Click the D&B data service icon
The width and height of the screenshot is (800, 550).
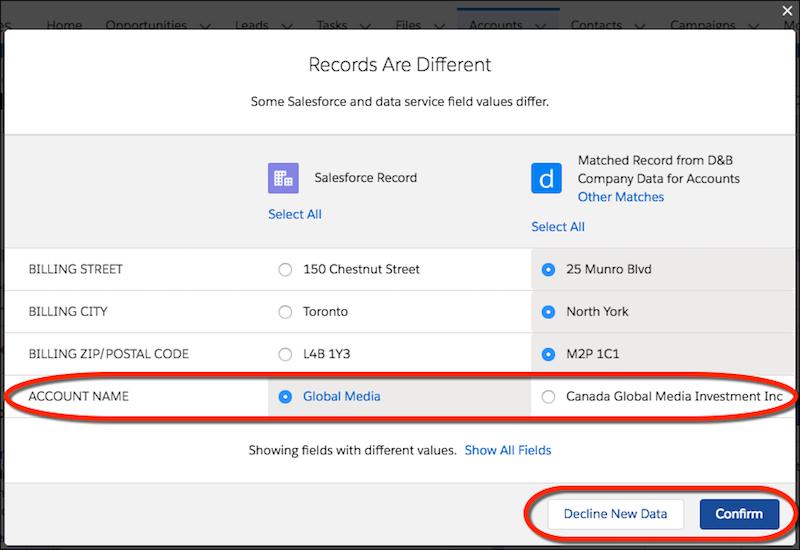click(546, 178)
